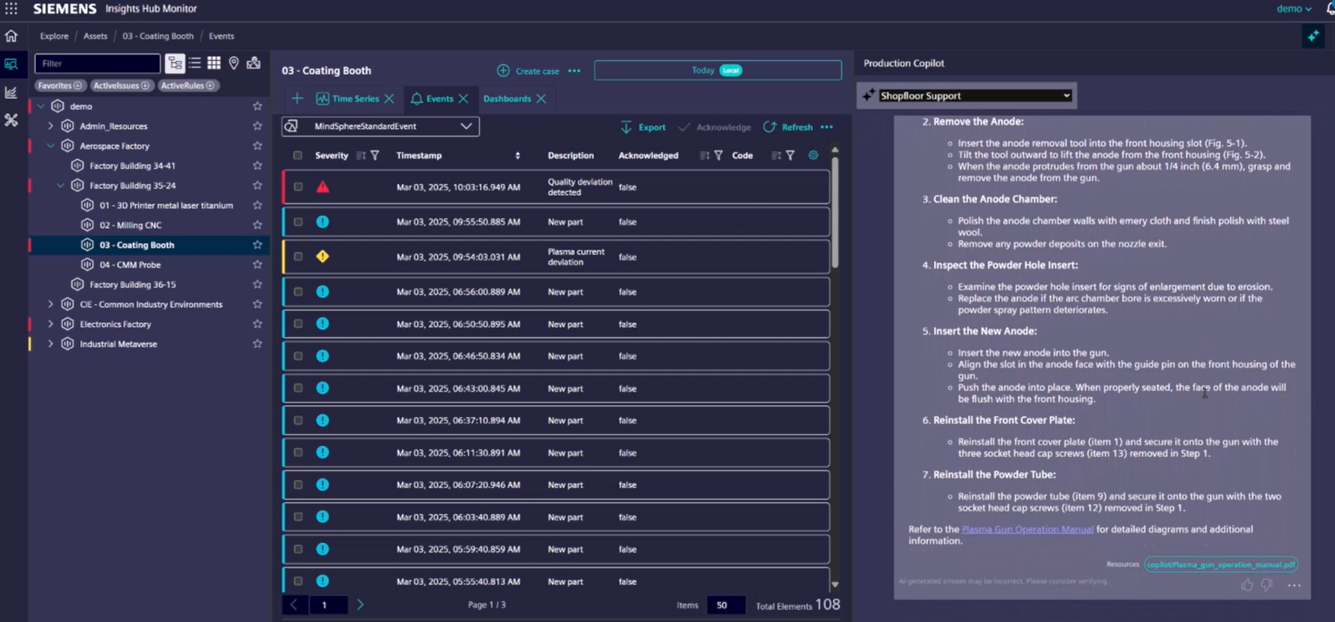The width and height of the screenshot is (1335, 622).
Task: Open the Plasma Gun Operation Manual link
Action: 1027,529
